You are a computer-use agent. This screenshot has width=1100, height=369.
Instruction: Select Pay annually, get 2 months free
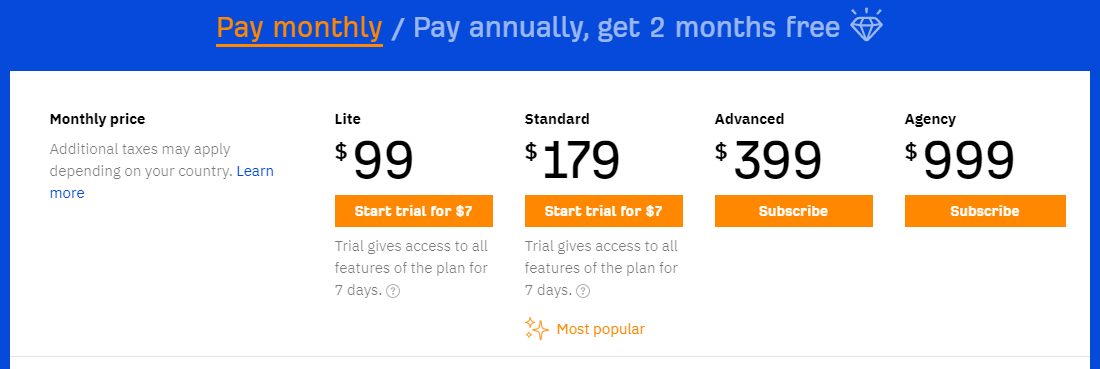[x=626, y=27]
